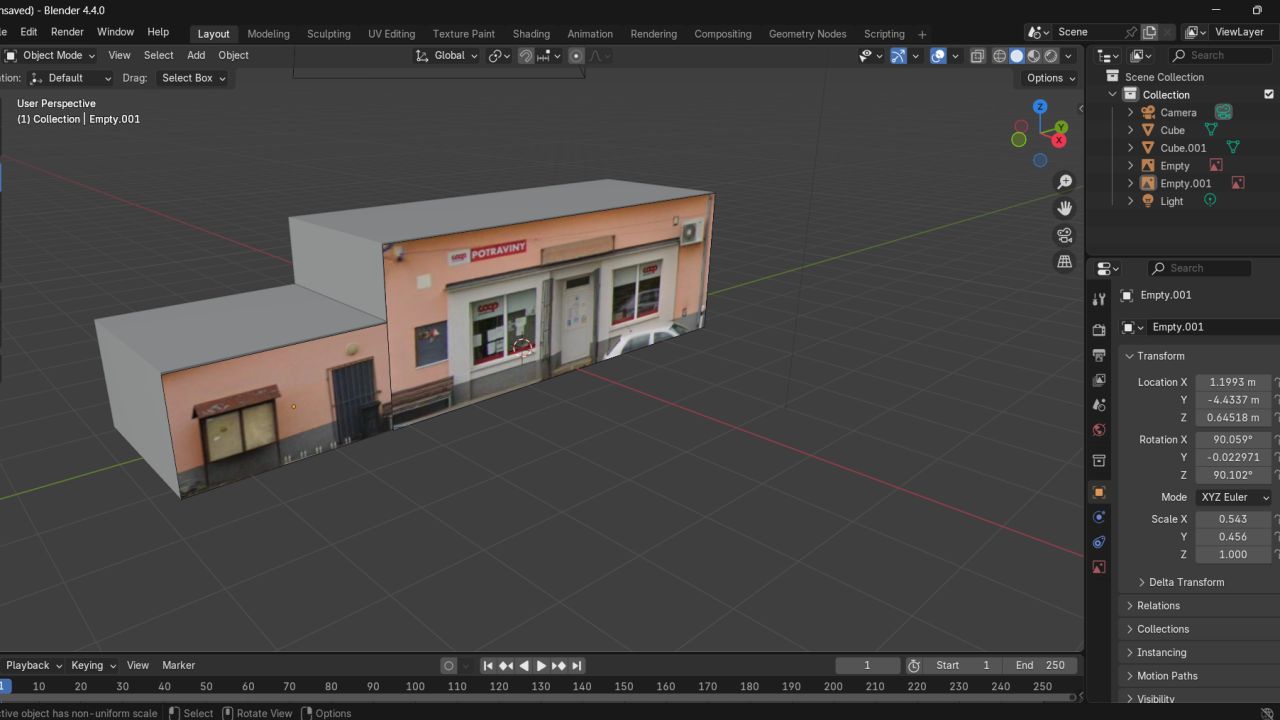Open the Select Box drag dropdown
The height and width of the screenshot is (720, 1280).
coord(193,78)
